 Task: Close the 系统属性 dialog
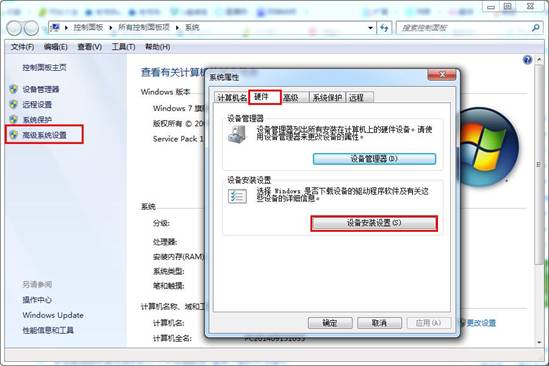point(442,75)
